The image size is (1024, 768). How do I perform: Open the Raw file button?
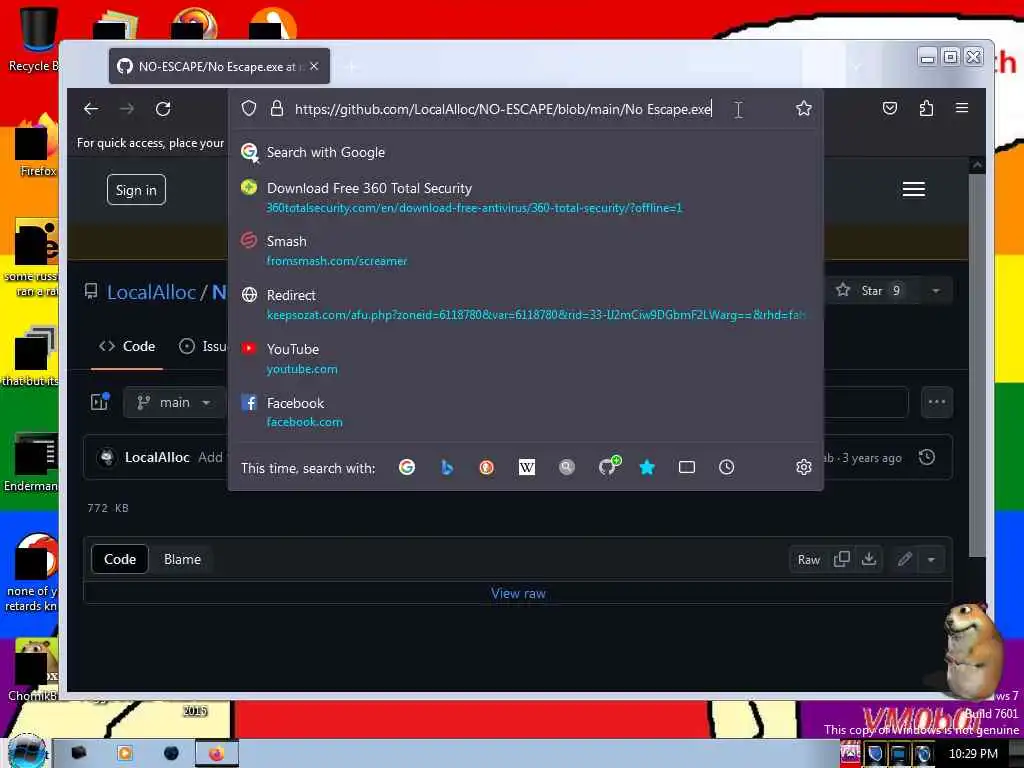pyautogui.click(x=808, y=560)
